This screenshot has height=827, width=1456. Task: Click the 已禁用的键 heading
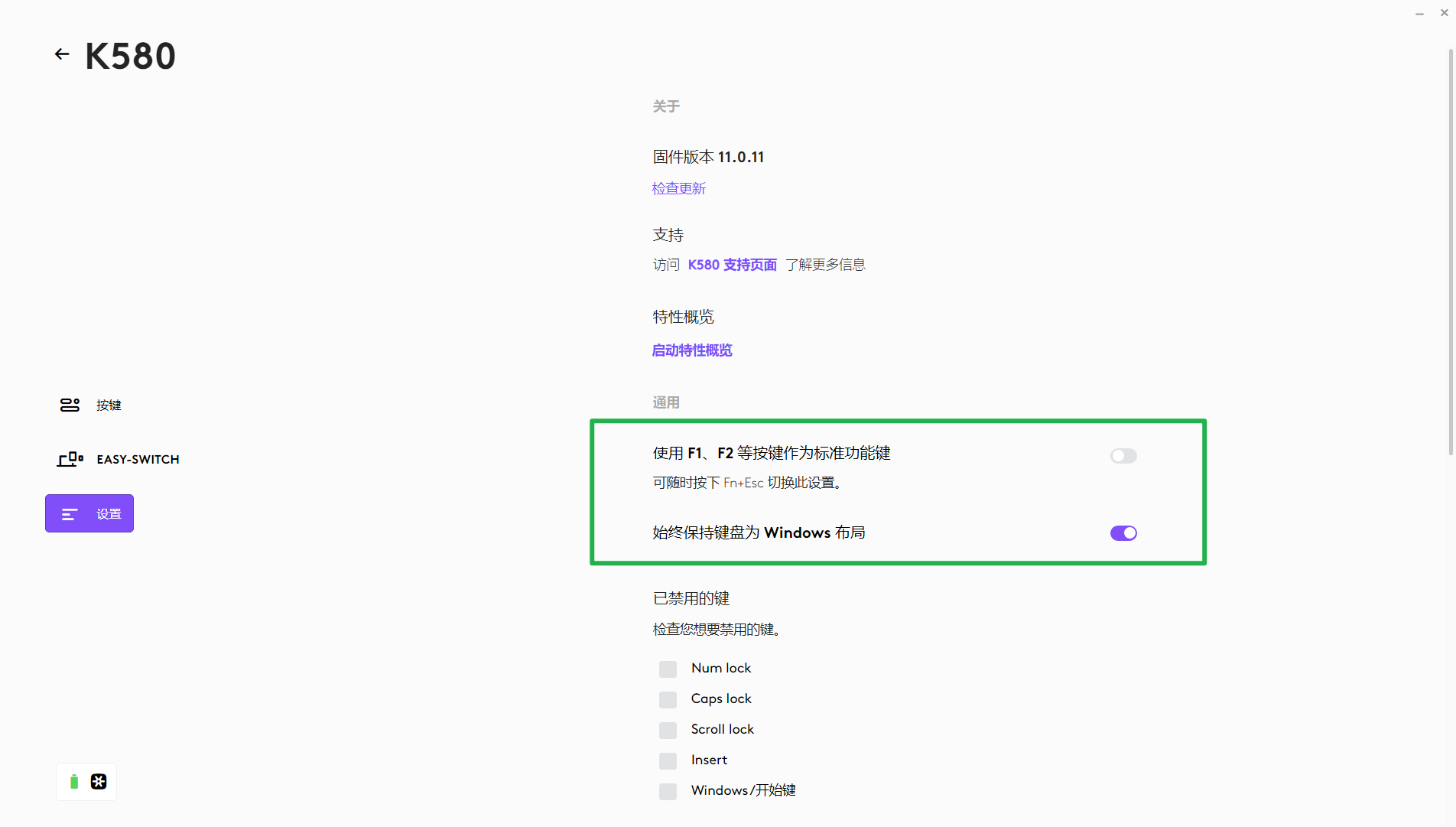(691, 598)
